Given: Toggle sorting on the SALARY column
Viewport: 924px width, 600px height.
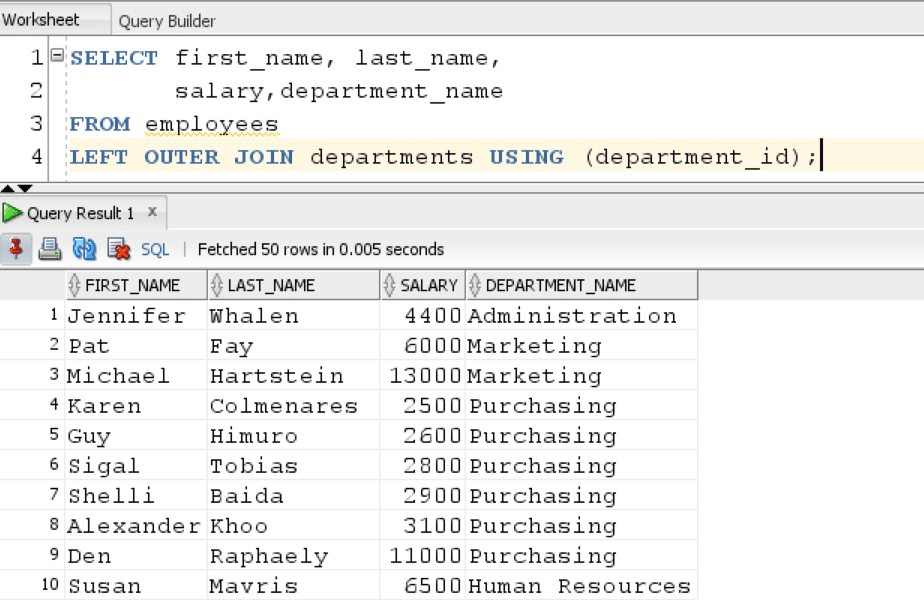Looking at the screenshot, I should [388, 284].
